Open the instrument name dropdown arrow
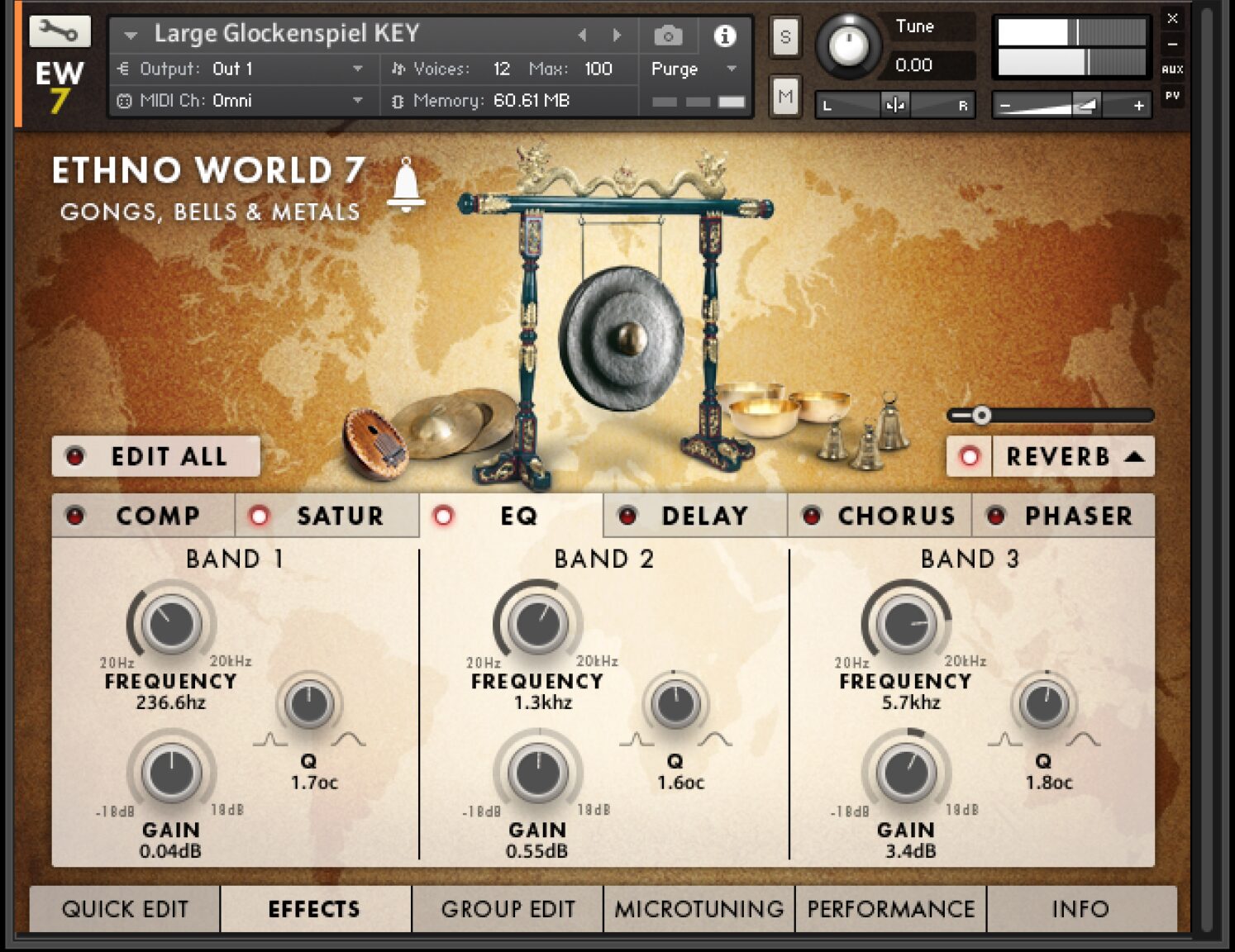1235x952 pixels. [130, 36]
